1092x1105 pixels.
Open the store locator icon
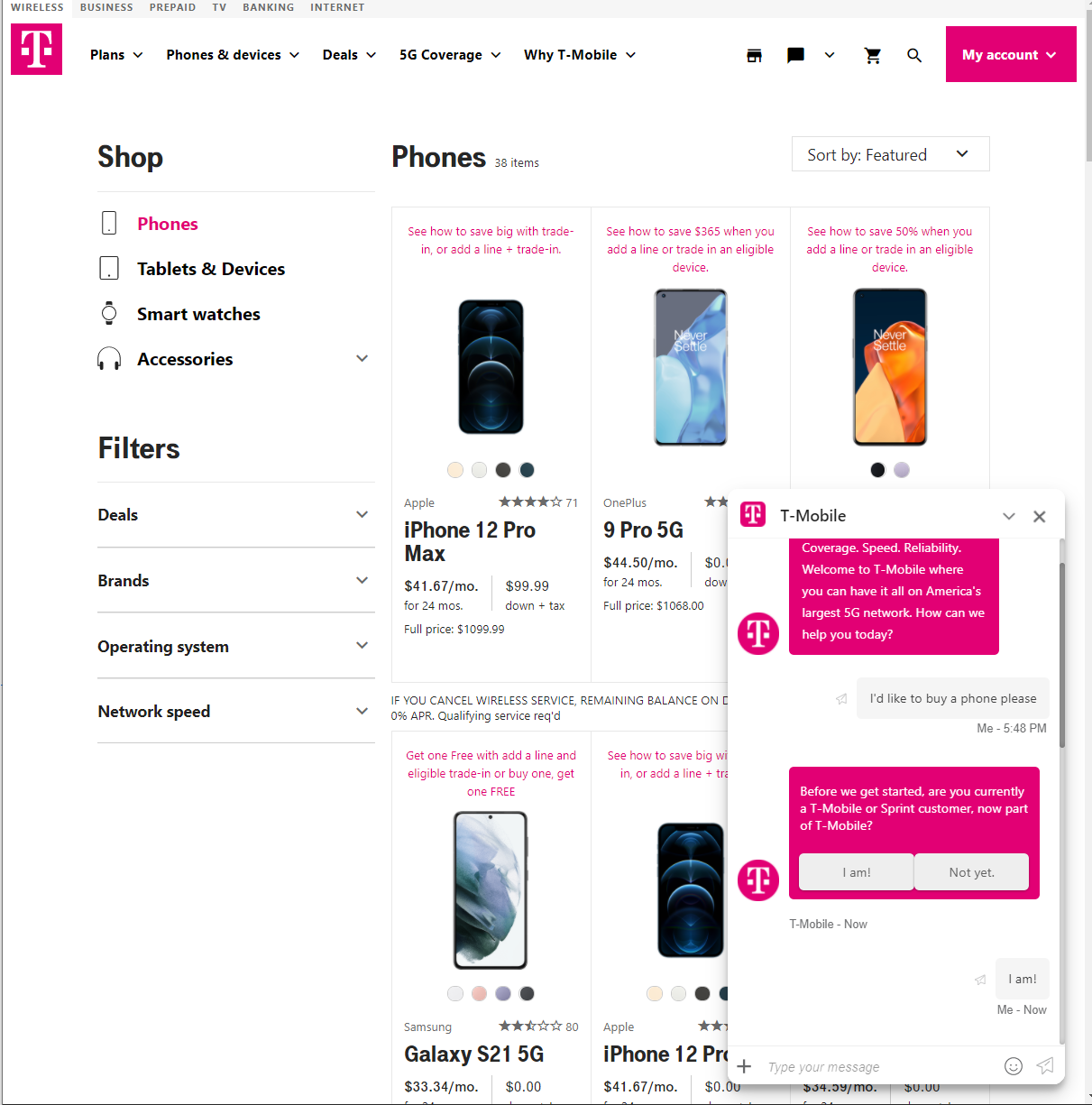[x=755, y=55]
